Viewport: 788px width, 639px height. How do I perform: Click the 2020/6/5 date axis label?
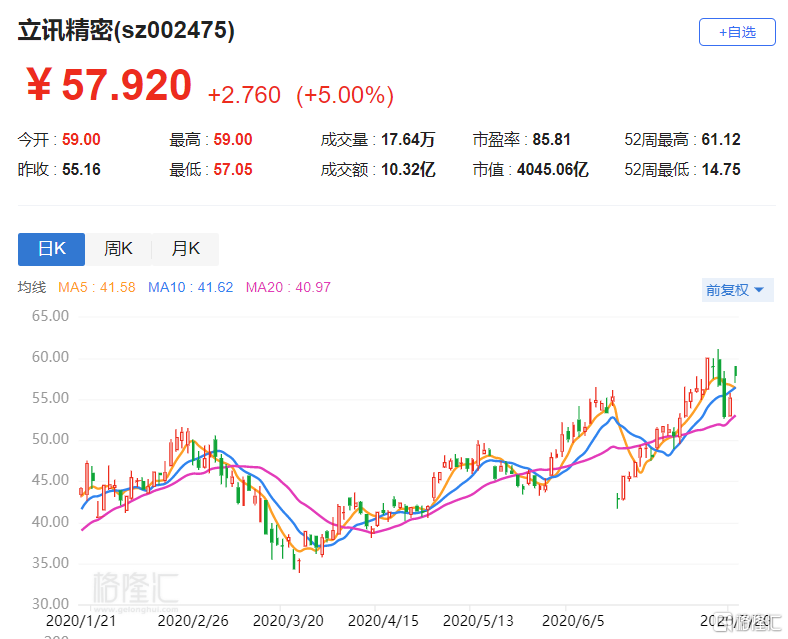coord(573,621)
